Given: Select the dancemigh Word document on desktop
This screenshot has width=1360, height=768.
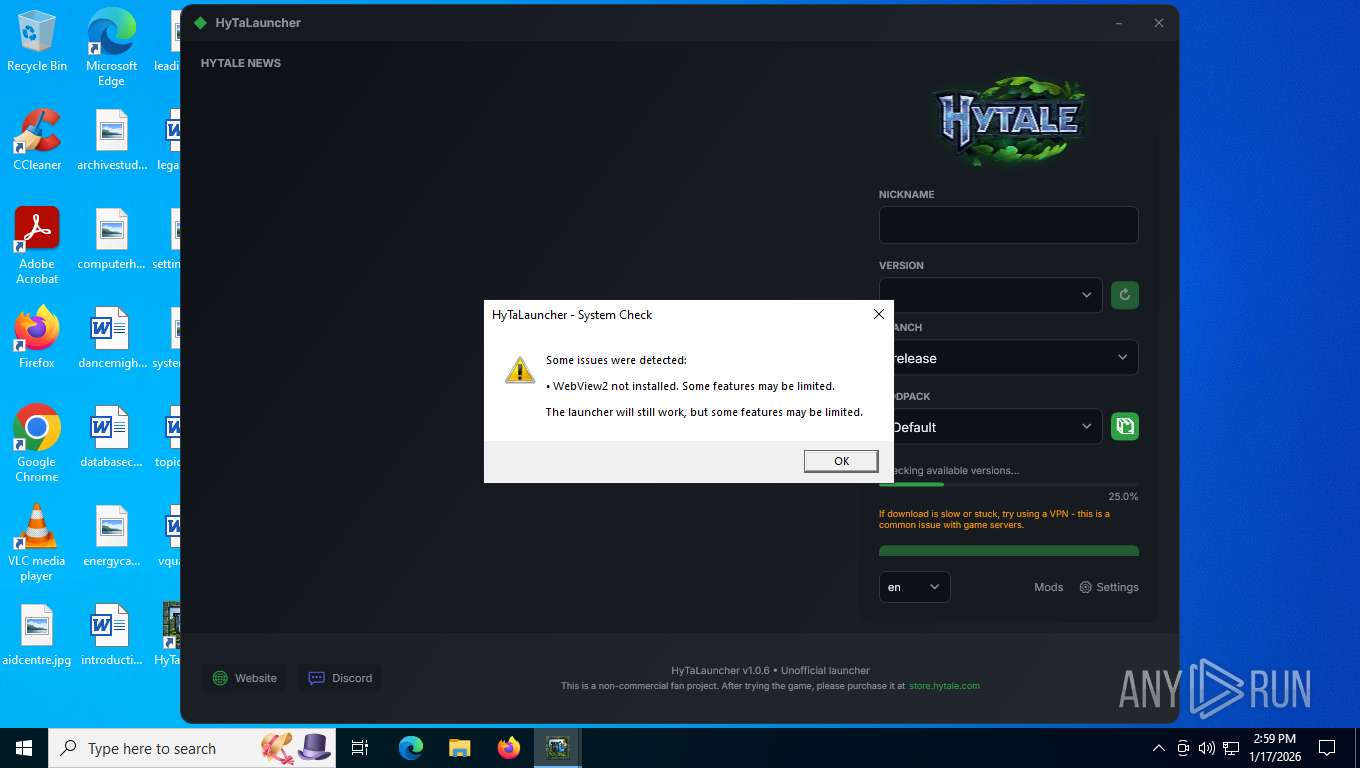Looking at the screenshot, I should coord(112,338).
